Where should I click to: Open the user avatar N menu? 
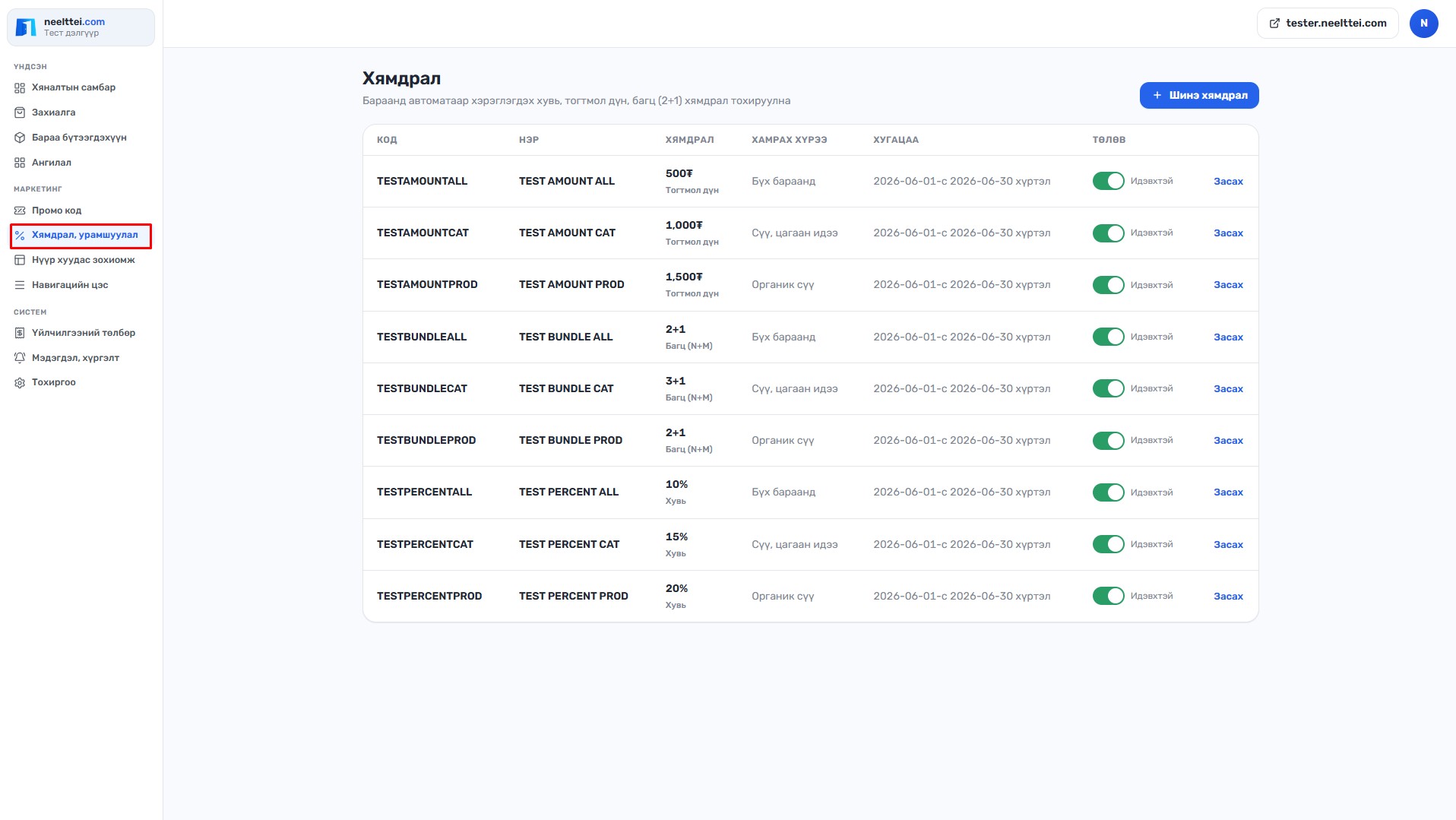pos(1423,24)
